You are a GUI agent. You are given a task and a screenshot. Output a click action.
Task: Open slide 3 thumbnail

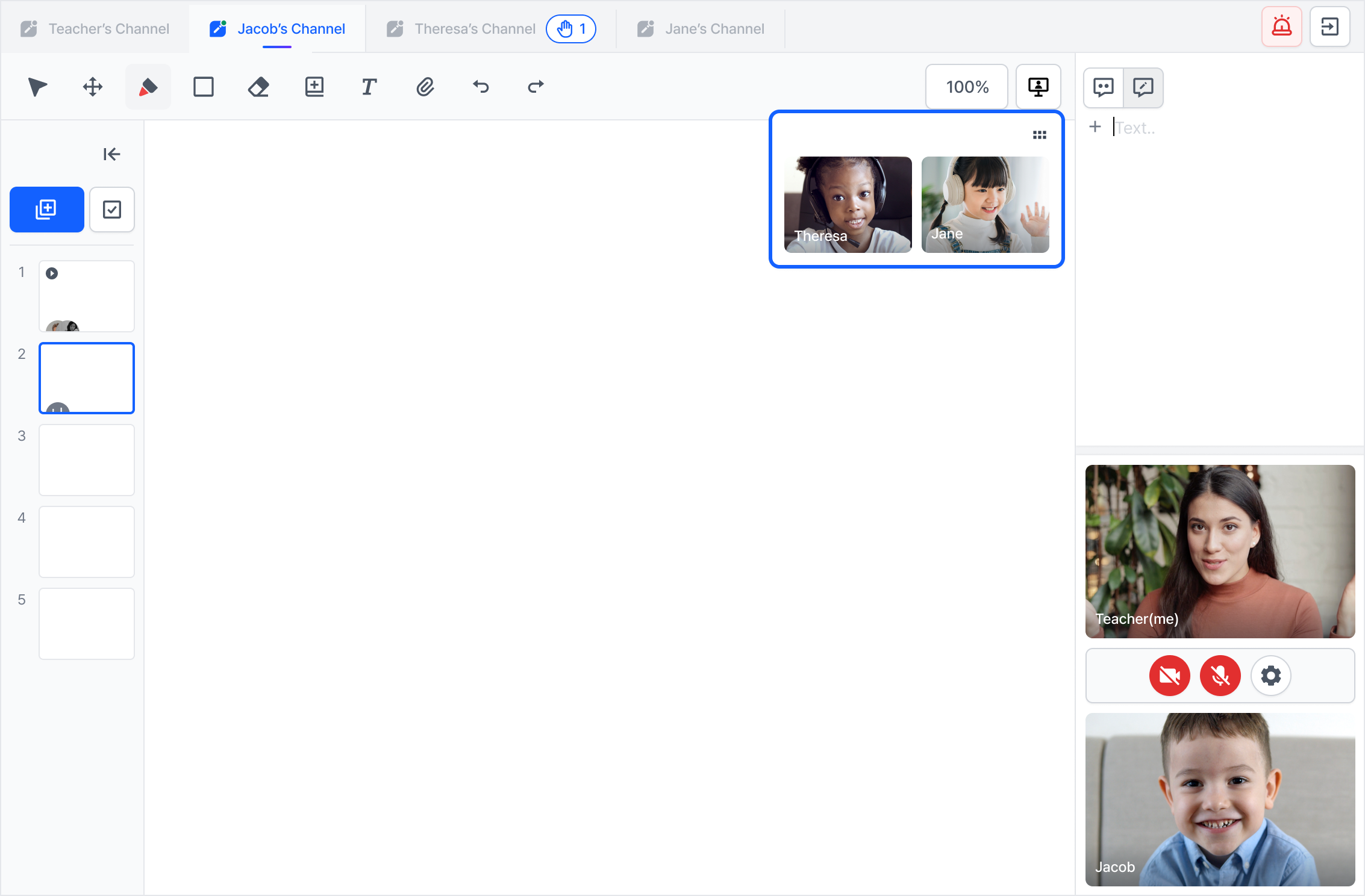tap(87, 460)
